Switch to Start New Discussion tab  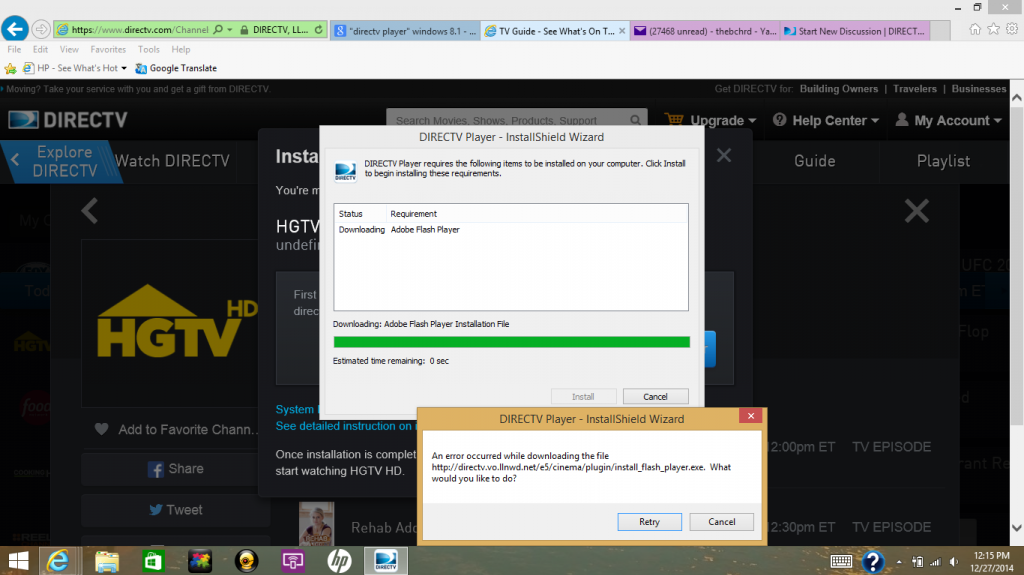point(855,31)
